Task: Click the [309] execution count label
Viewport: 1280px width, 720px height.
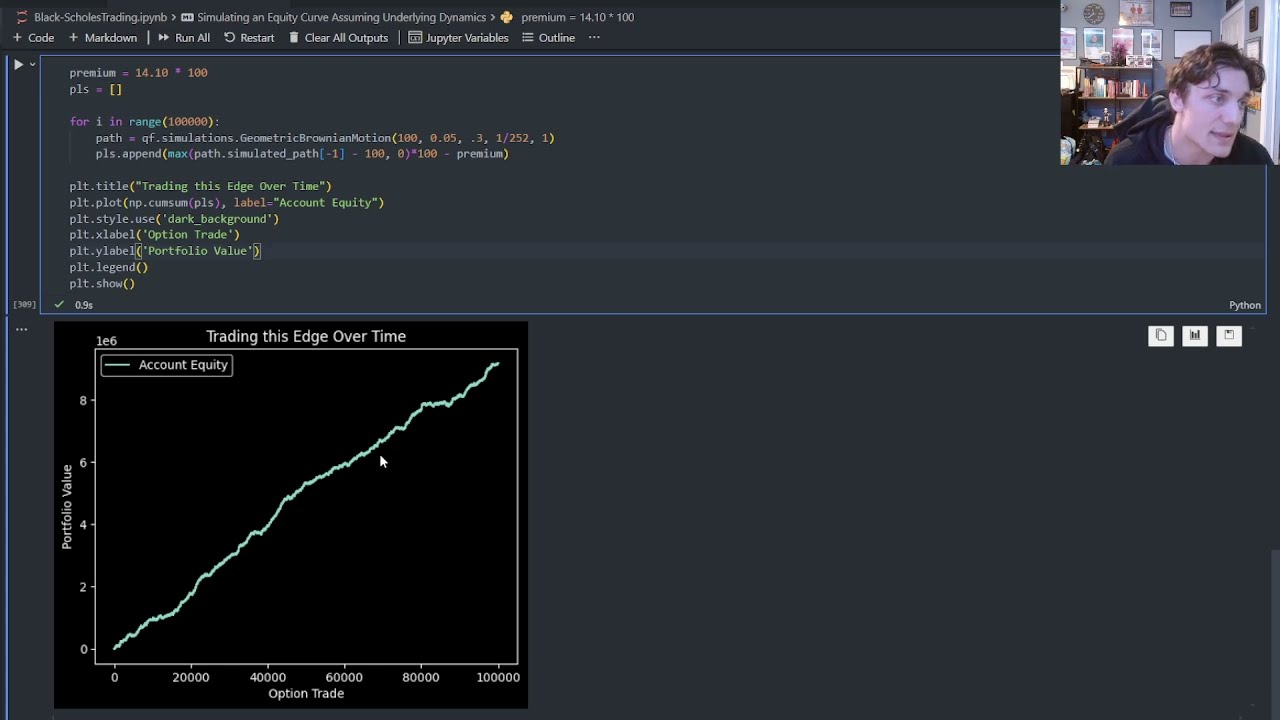Action: click(x=25, y=304)
